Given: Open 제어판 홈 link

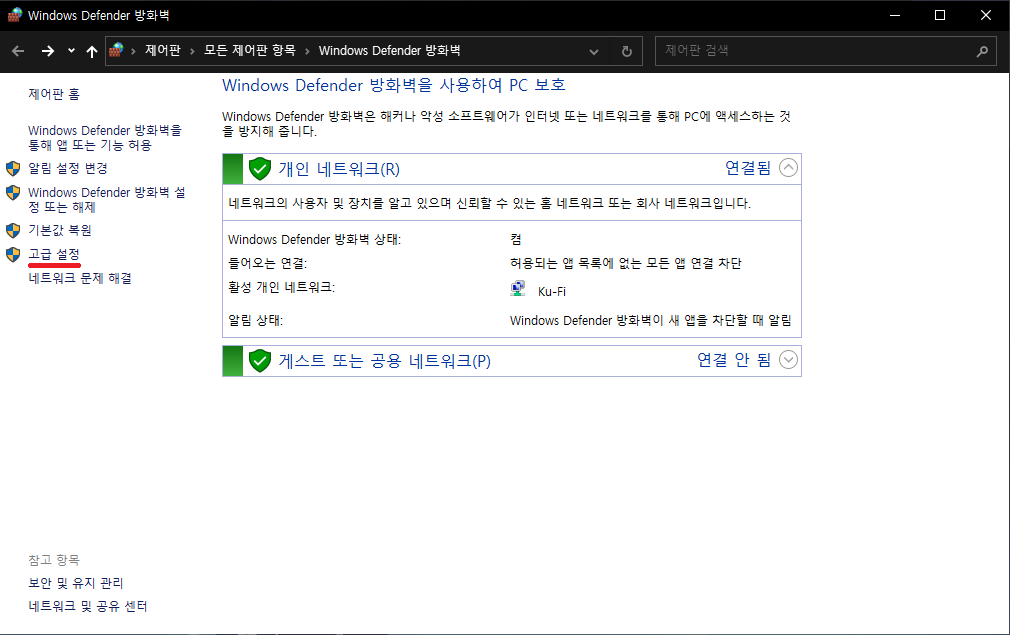Looking at the screenshot, I should tap(54, 94).
